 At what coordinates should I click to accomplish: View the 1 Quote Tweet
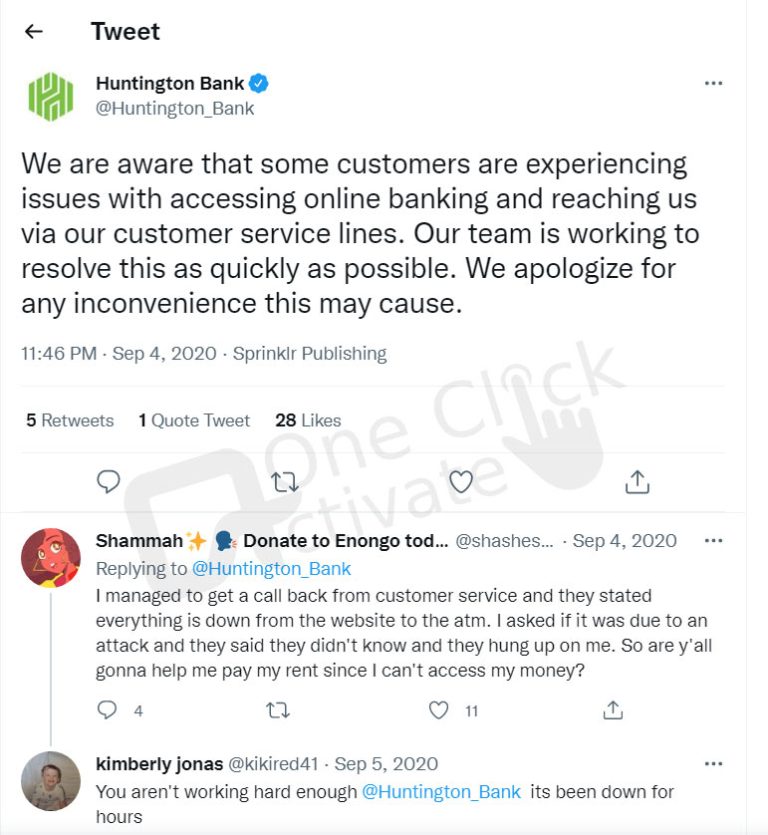tap(194, 420)
